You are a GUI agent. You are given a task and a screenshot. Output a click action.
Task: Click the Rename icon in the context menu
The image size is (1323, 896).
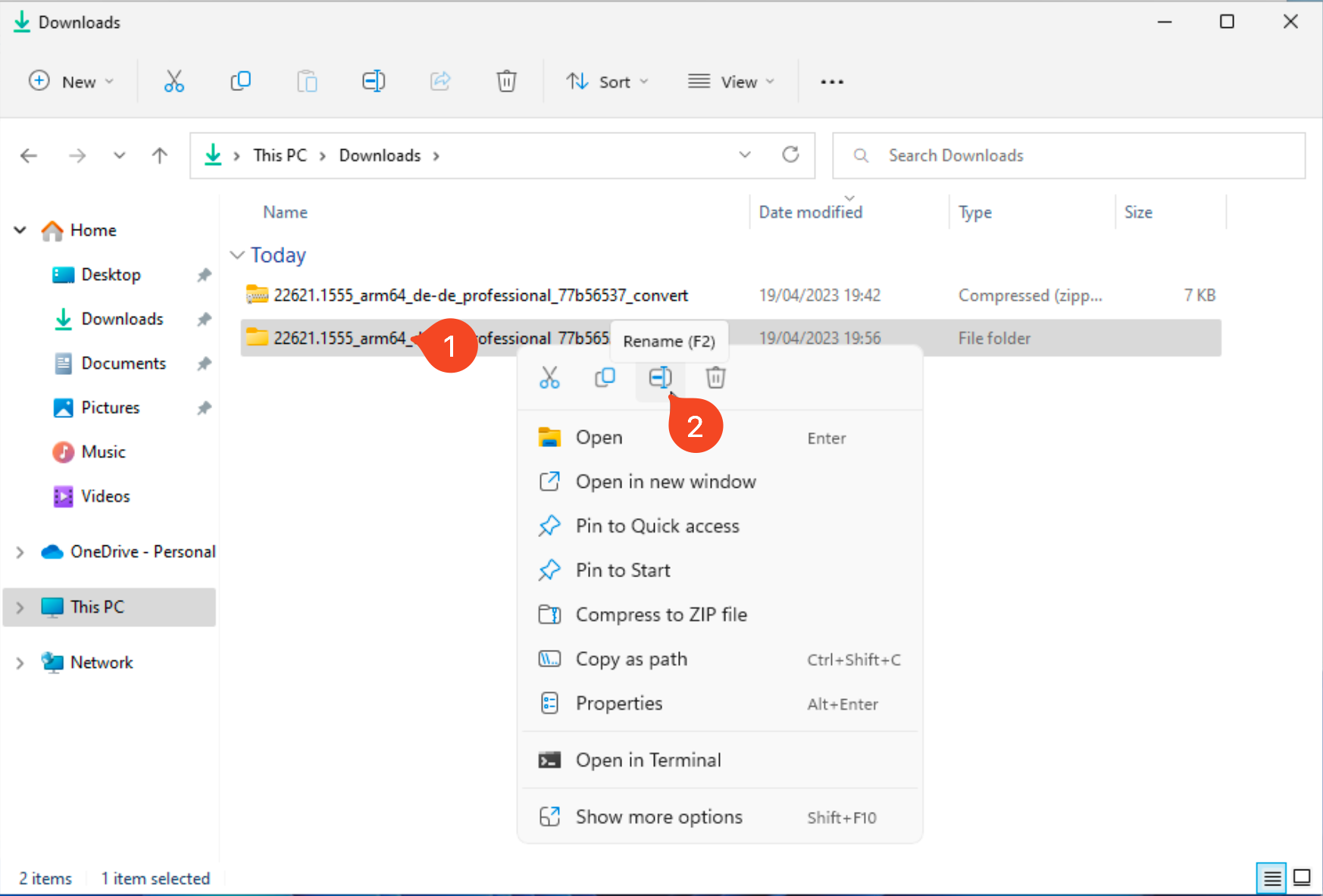coord(660,377)
